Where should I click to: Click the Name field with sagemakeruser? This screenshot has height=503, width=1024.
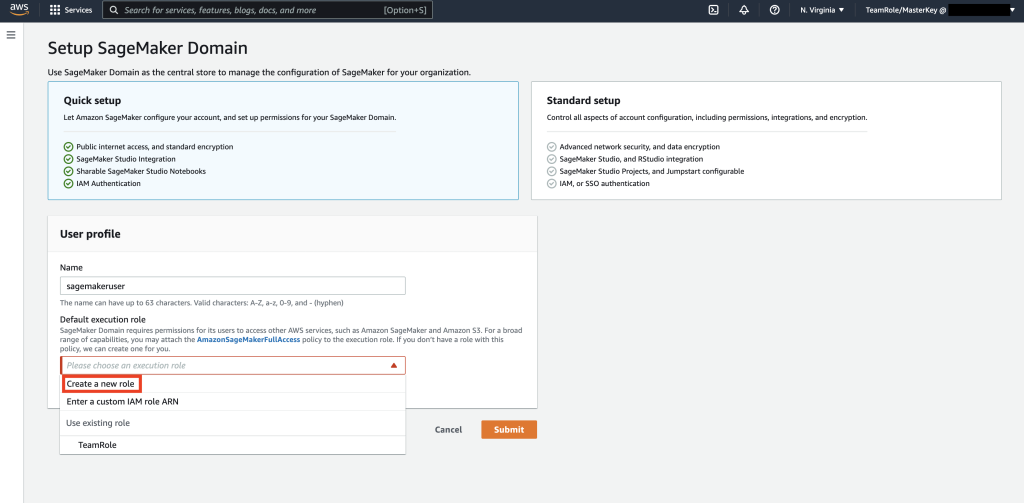pos(232,285)
